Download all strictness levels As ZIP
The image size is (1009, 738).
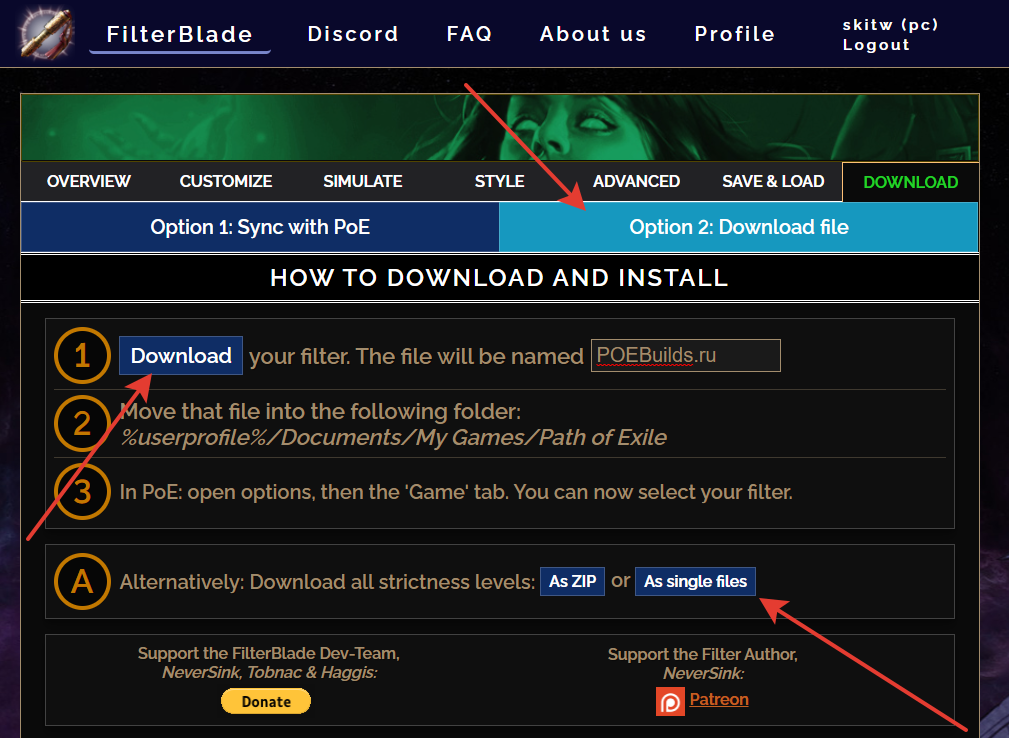point(572,581)
